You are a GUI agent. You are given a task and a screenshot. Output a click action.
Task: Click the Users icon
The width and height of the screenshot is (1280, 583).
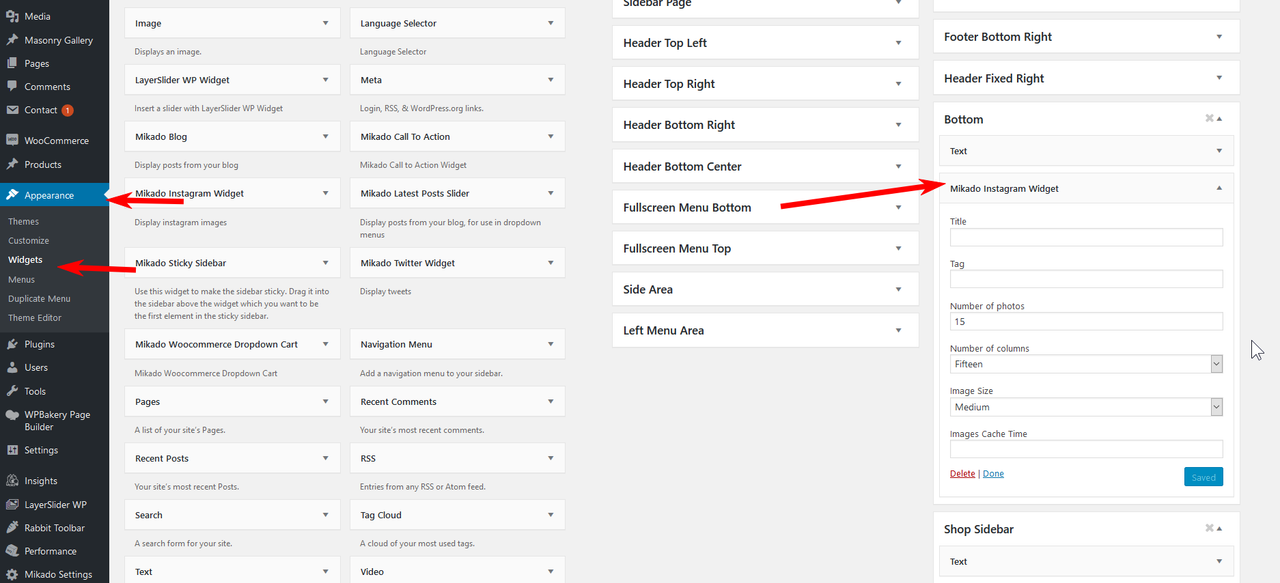[12, 368]
